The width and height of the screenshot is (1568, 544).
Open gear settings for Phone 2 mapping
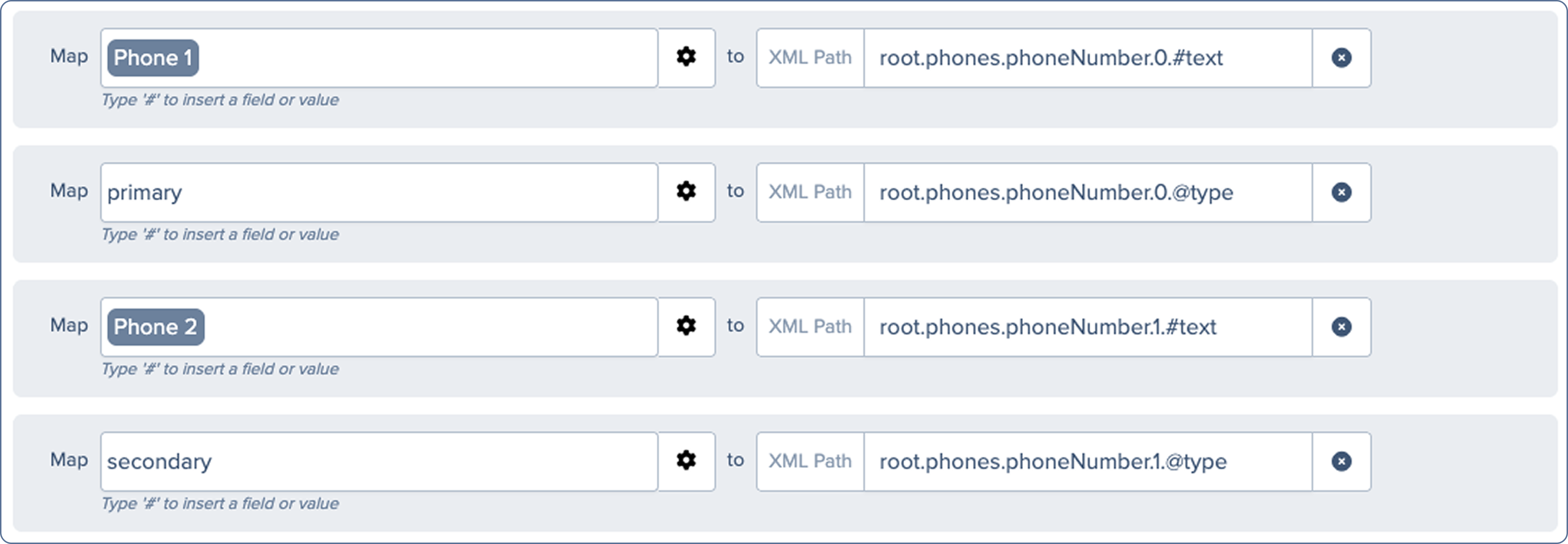pos(686,326)
